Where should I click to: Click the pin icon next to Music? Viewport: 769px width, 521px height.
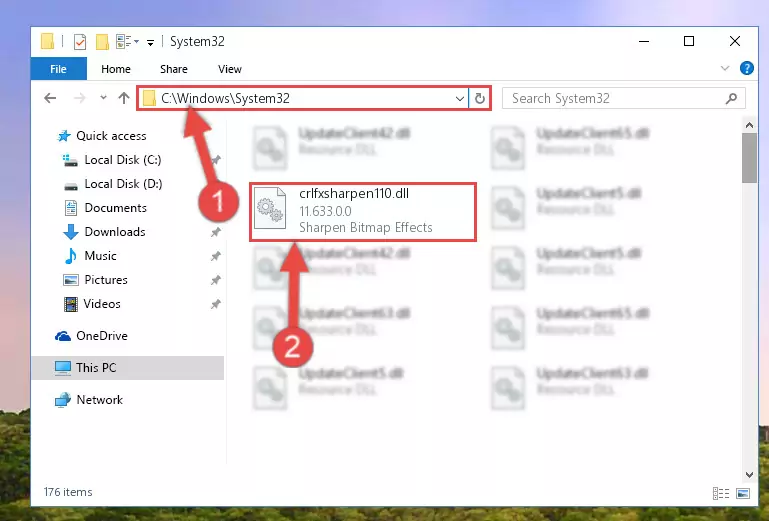[215, 256]
